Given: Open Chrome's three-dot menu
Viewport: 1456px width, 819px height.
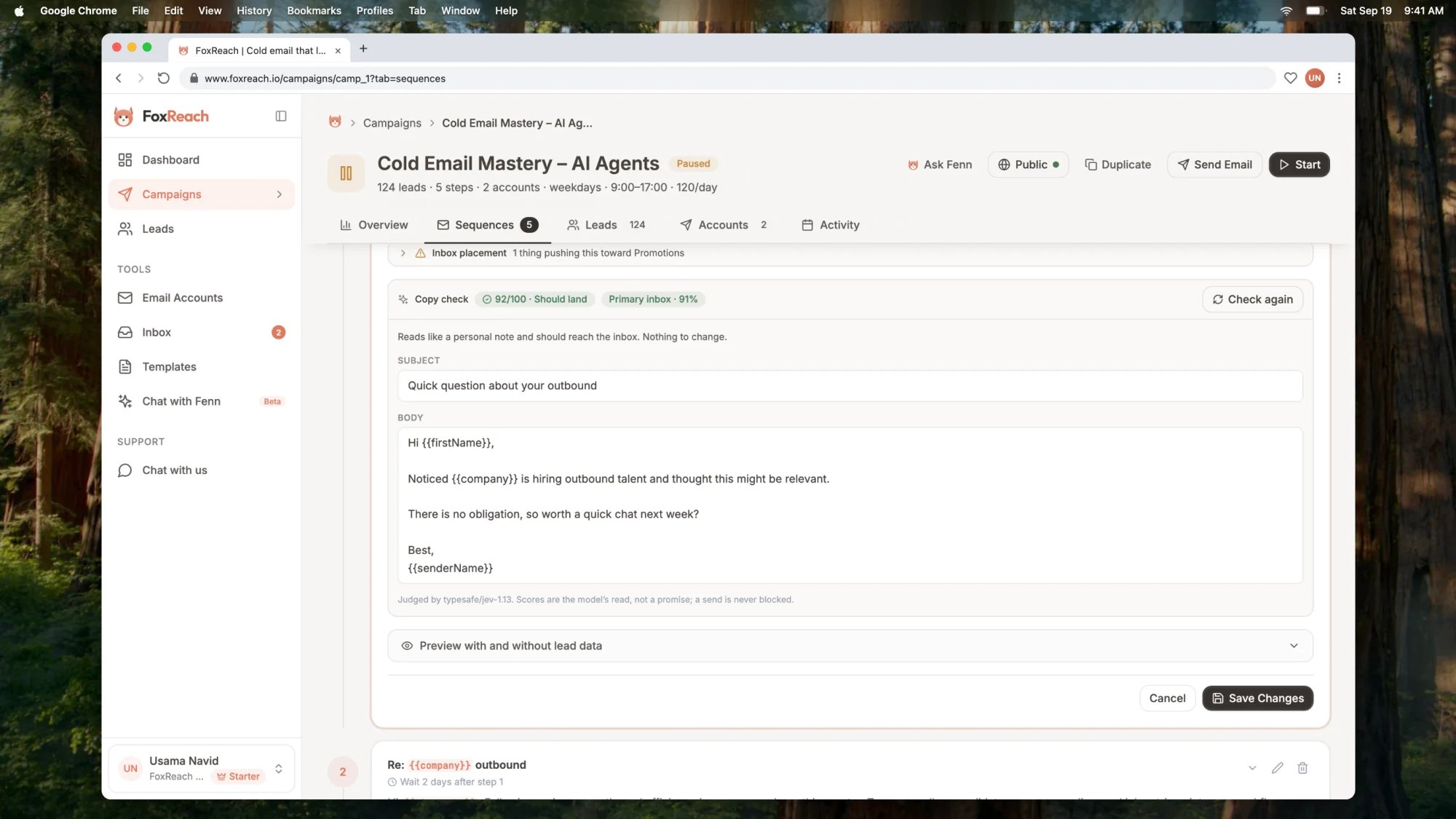Looking at the screenshot, I should [1339, 78].
